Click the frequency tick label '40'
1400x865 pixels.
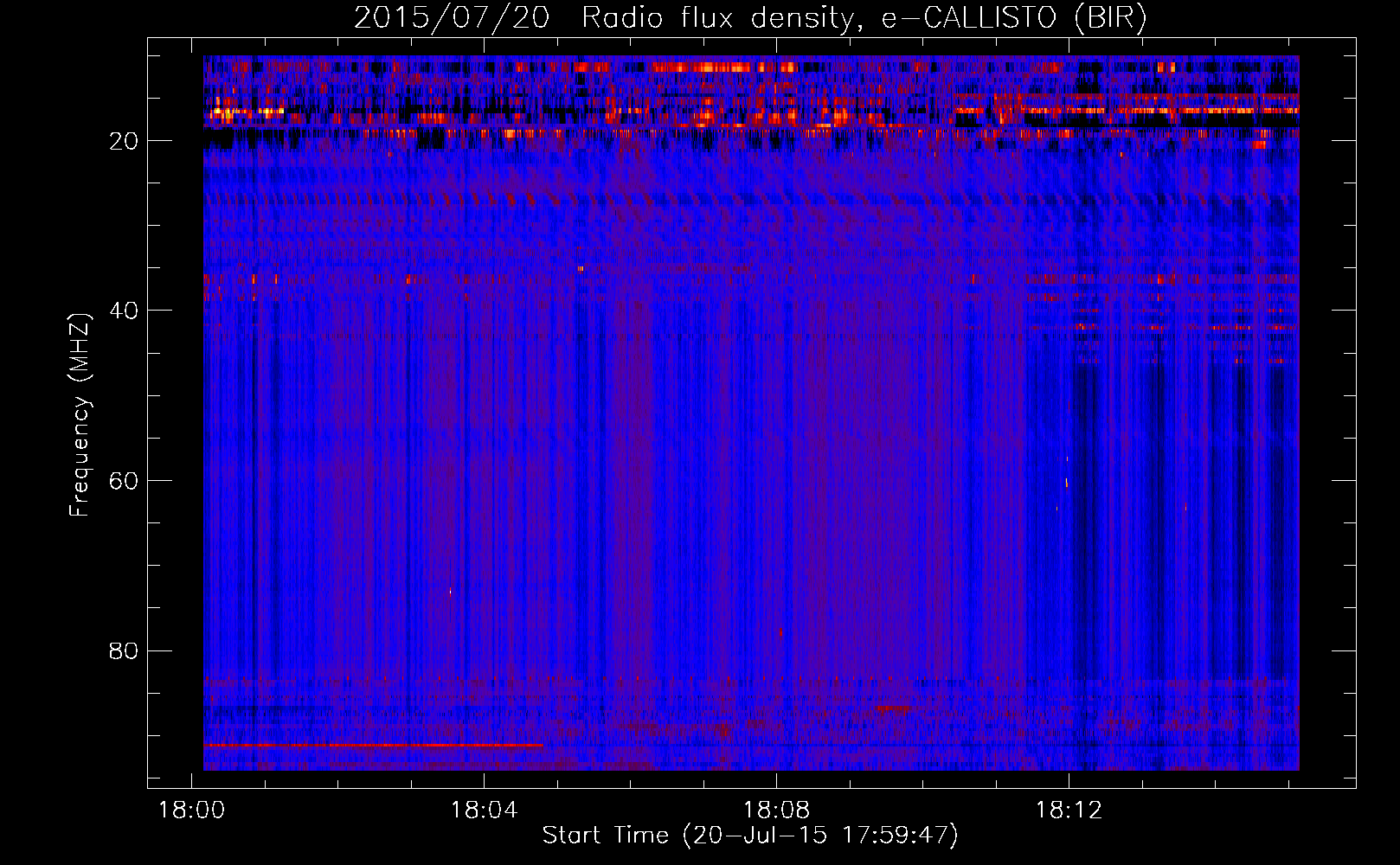(x=125, y=311)
